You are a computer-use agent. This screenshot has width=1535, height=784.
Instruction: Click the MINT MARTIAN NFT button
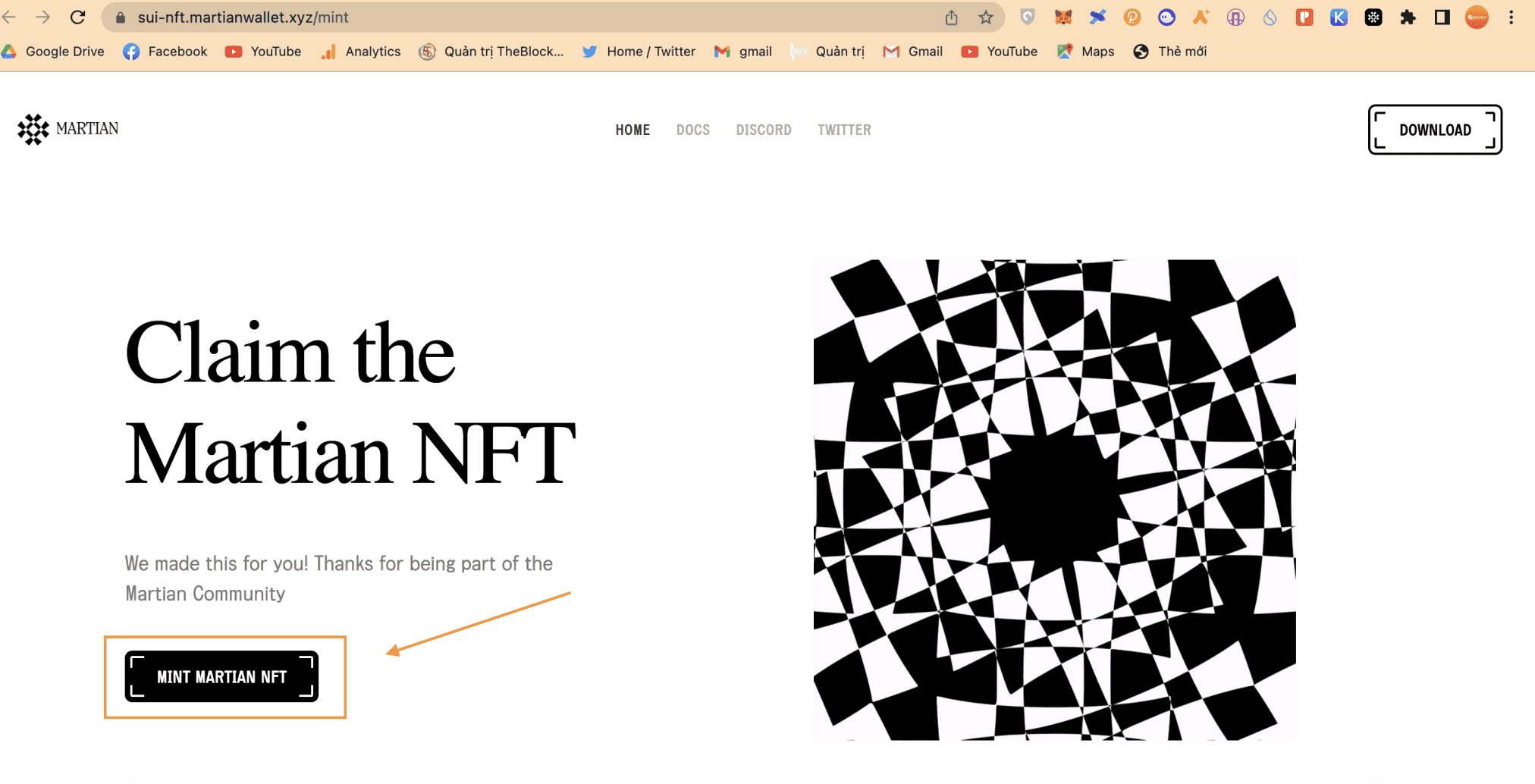click(x=221, y=676)
